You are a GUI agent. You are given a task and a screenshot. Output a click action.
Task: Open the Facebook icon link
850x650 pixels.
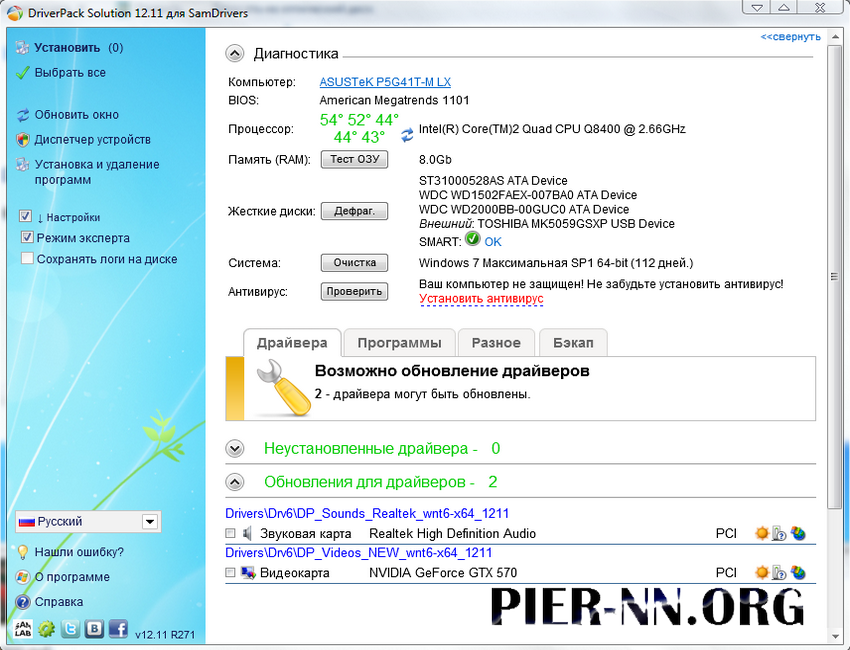point(118,629)
